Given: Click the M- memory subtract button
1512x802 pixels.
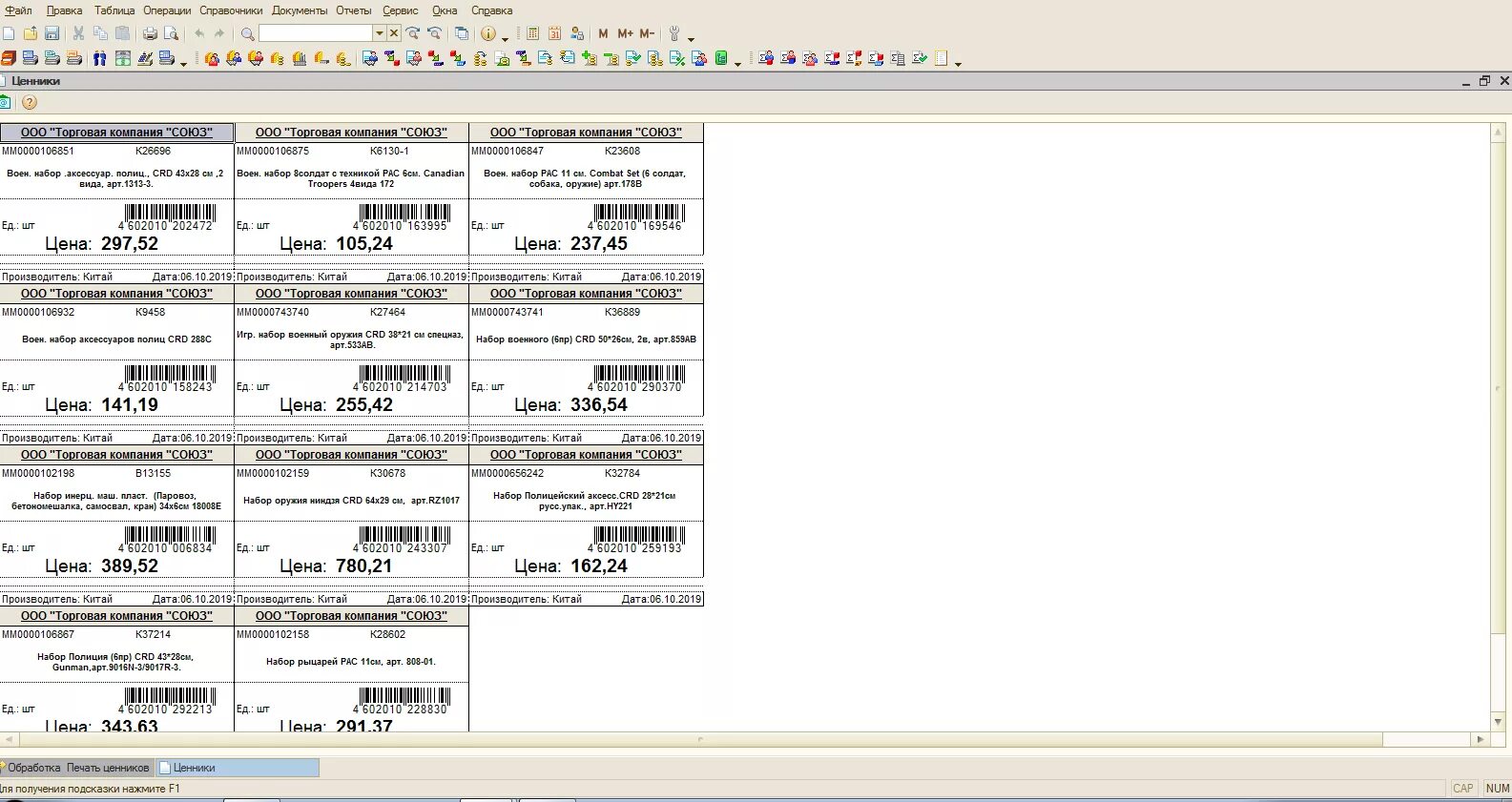Looking at the screenshot, I should tap(647, 33).
